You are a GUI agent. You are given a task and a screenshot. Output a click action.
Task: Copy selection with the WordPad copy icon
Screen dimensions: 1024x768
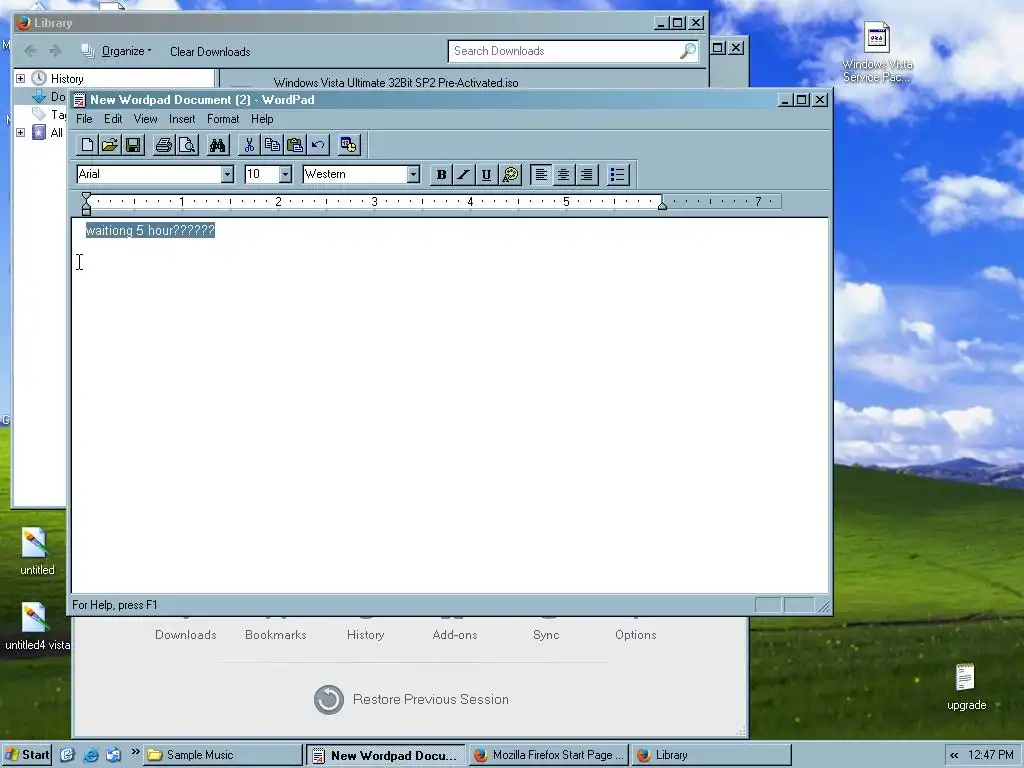[272, 145]
